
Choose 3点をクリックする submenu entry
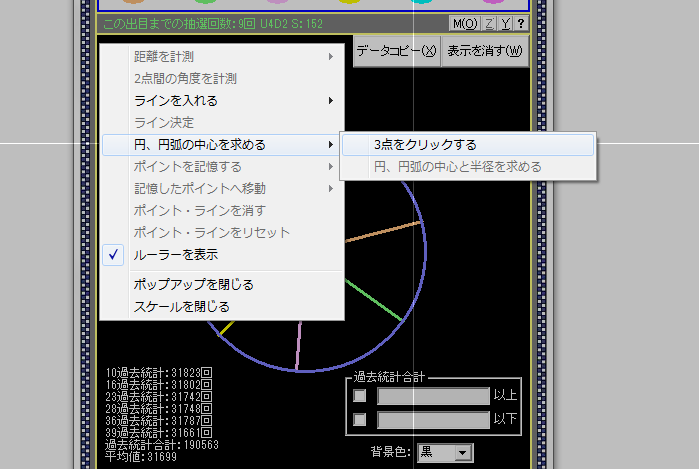click(x=468, y=145)
